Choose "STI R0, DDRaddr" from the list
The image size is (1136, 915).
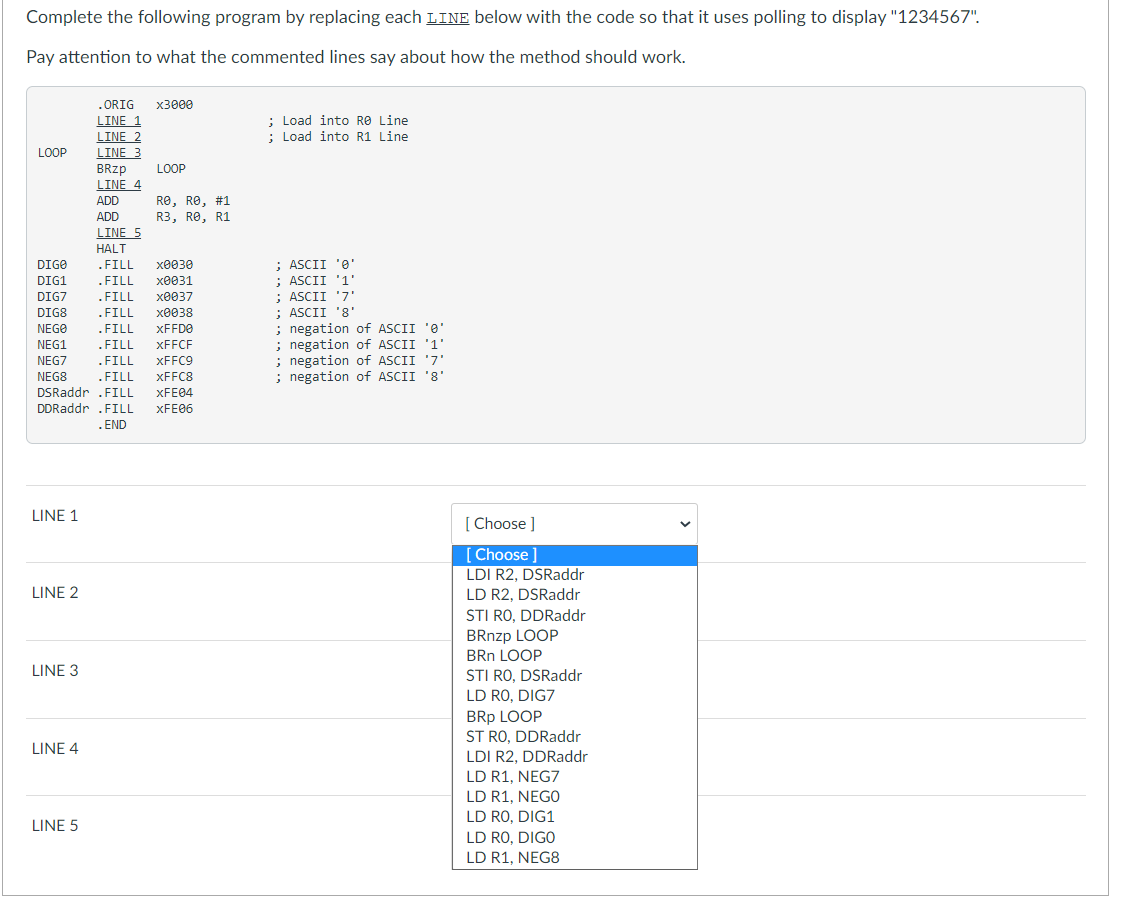[x=525, y=615]
